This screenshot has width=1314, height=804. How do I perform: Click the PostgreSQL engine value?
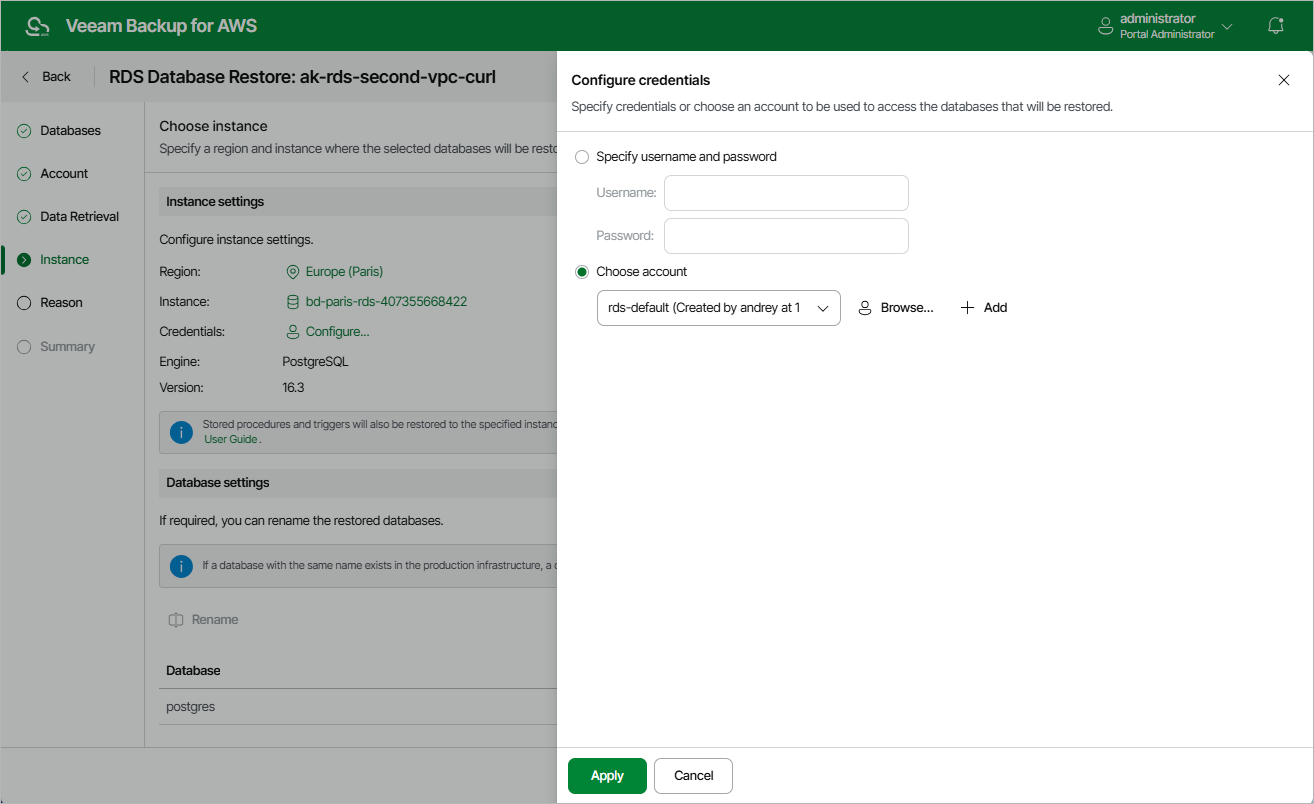[x=316, y=362]
